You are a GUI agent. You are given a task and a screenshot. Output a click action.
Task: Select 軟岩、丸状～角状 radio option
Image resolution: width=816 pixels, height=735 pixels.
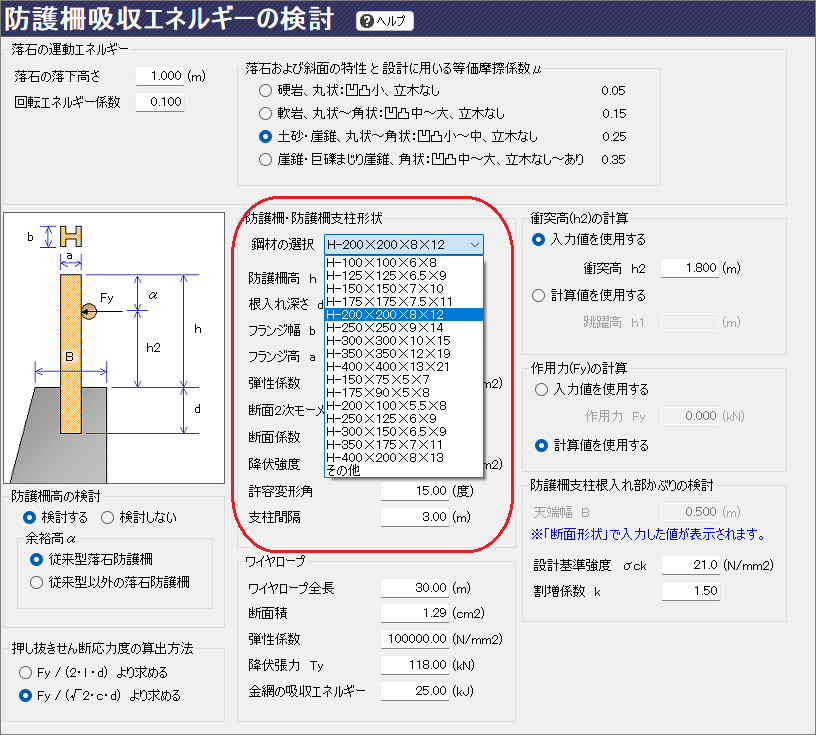point(266,113)
